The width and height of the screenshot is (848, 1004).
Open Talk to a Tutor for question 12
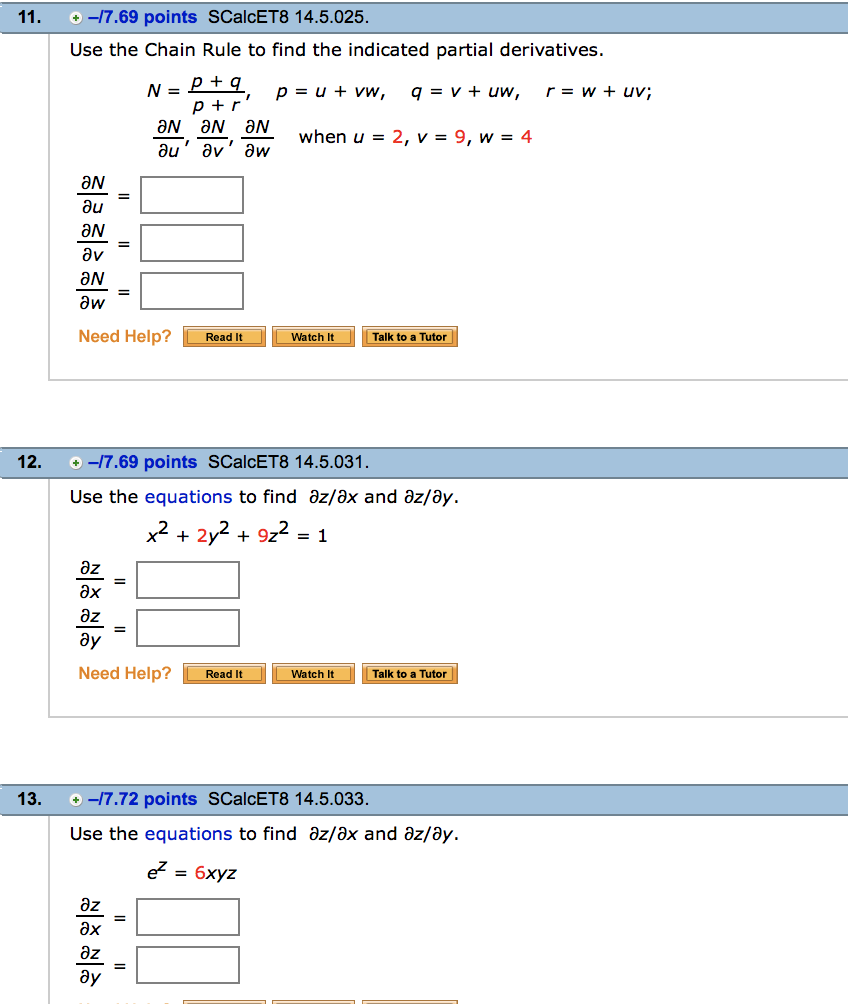[409, 673]
